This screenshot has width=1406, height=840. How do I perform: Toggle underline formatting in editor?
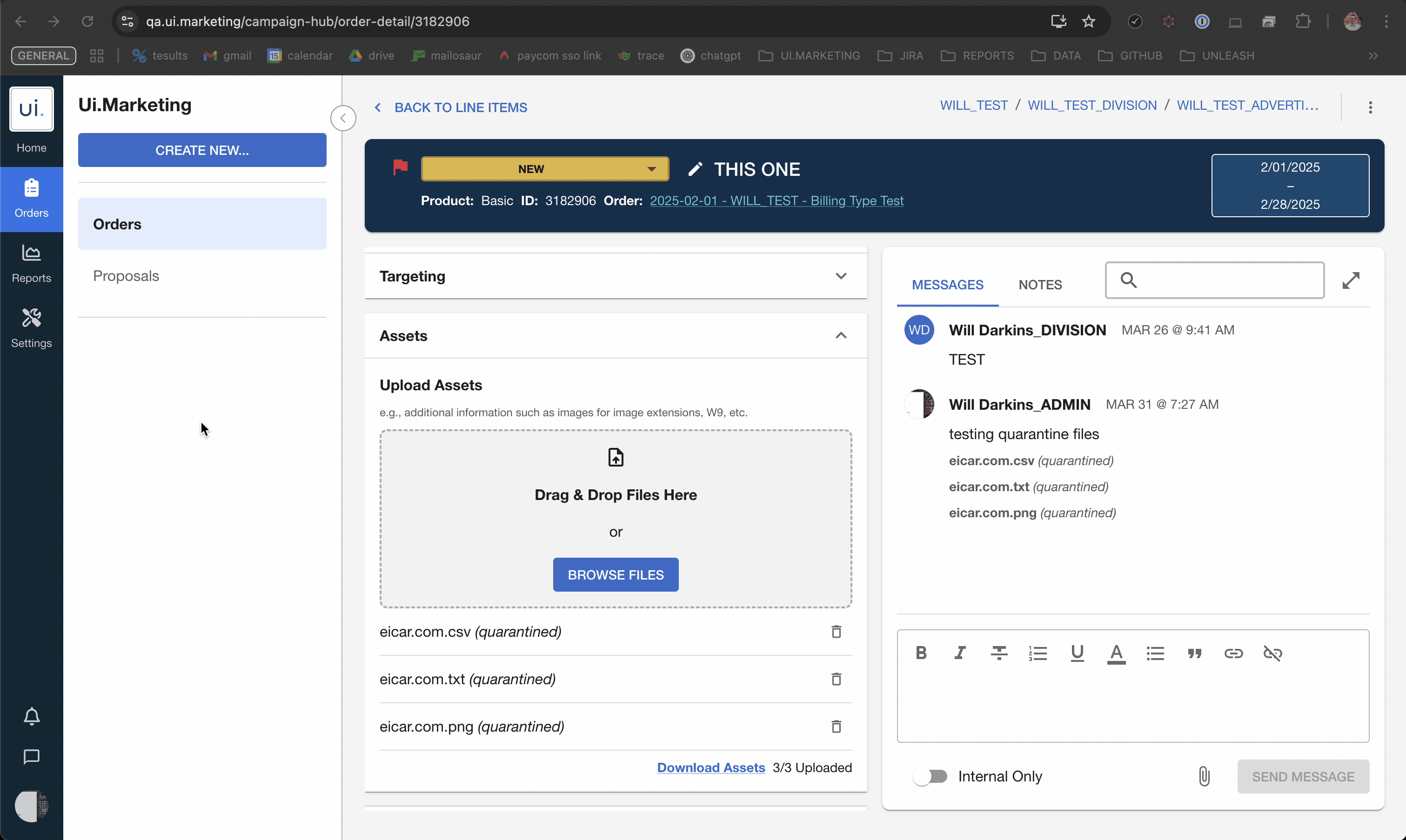[1077, 653]
